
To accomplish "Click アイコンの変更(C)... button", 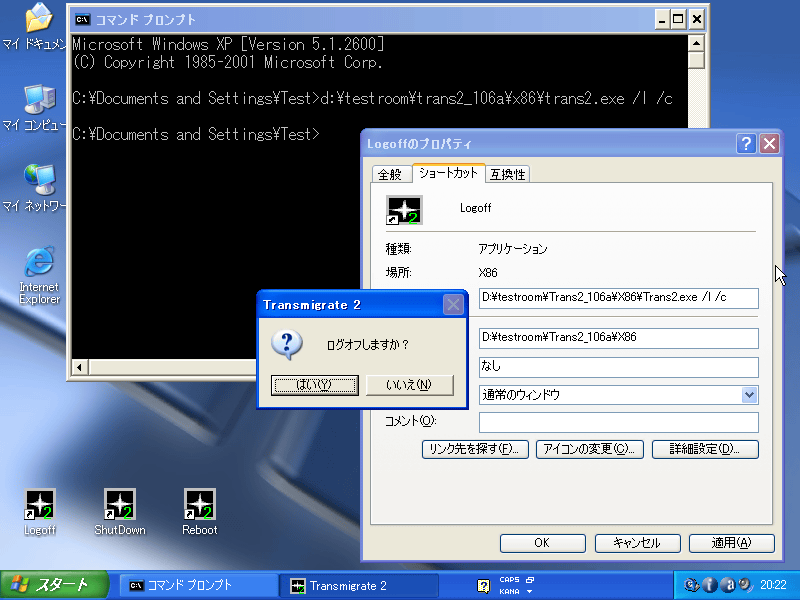I will (x=589, y=449).
